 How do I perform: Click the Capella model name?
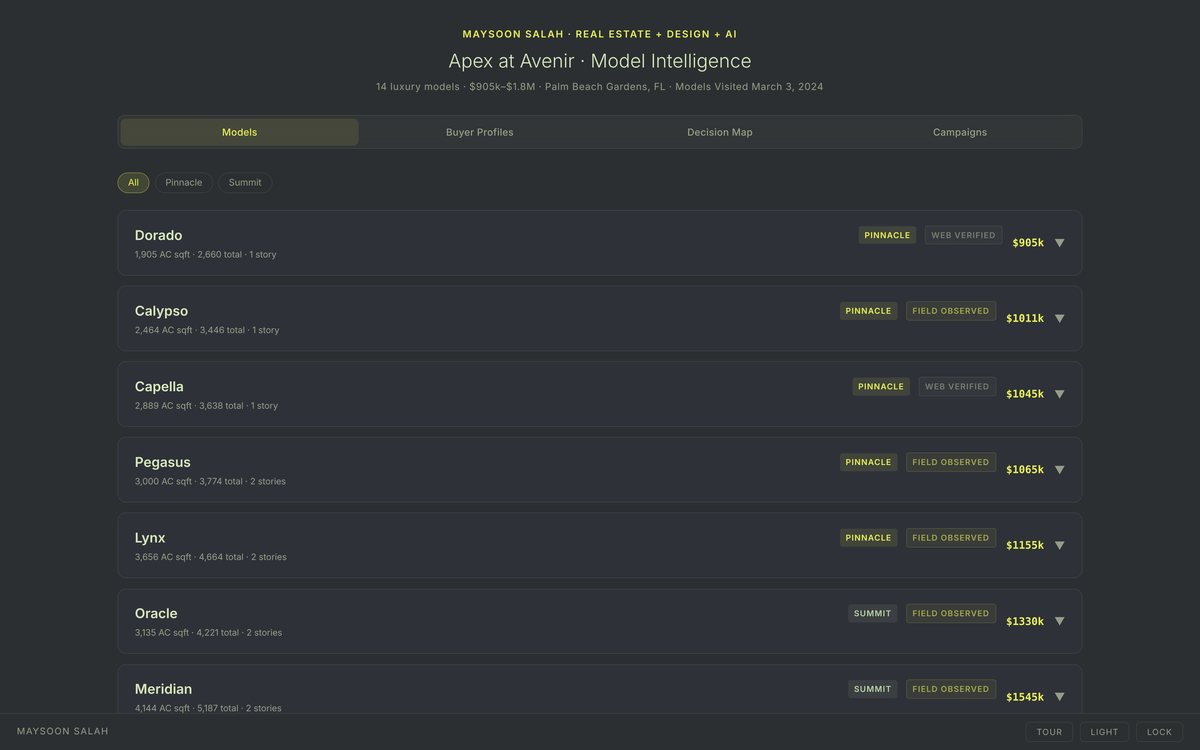pyautogui.click(x=159, y=387)
